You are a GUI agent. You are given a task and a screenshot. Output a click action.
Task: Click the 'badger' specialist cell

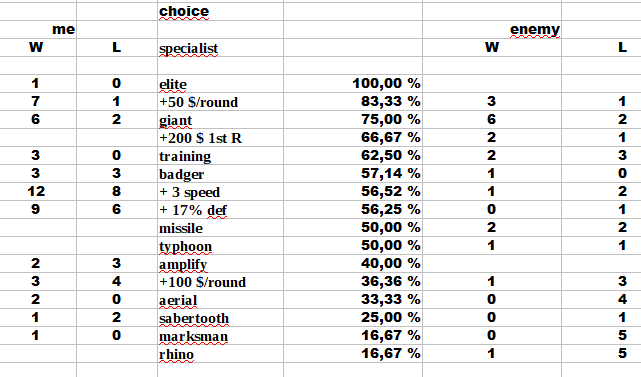pyautogui.click(x=220, y=173)
